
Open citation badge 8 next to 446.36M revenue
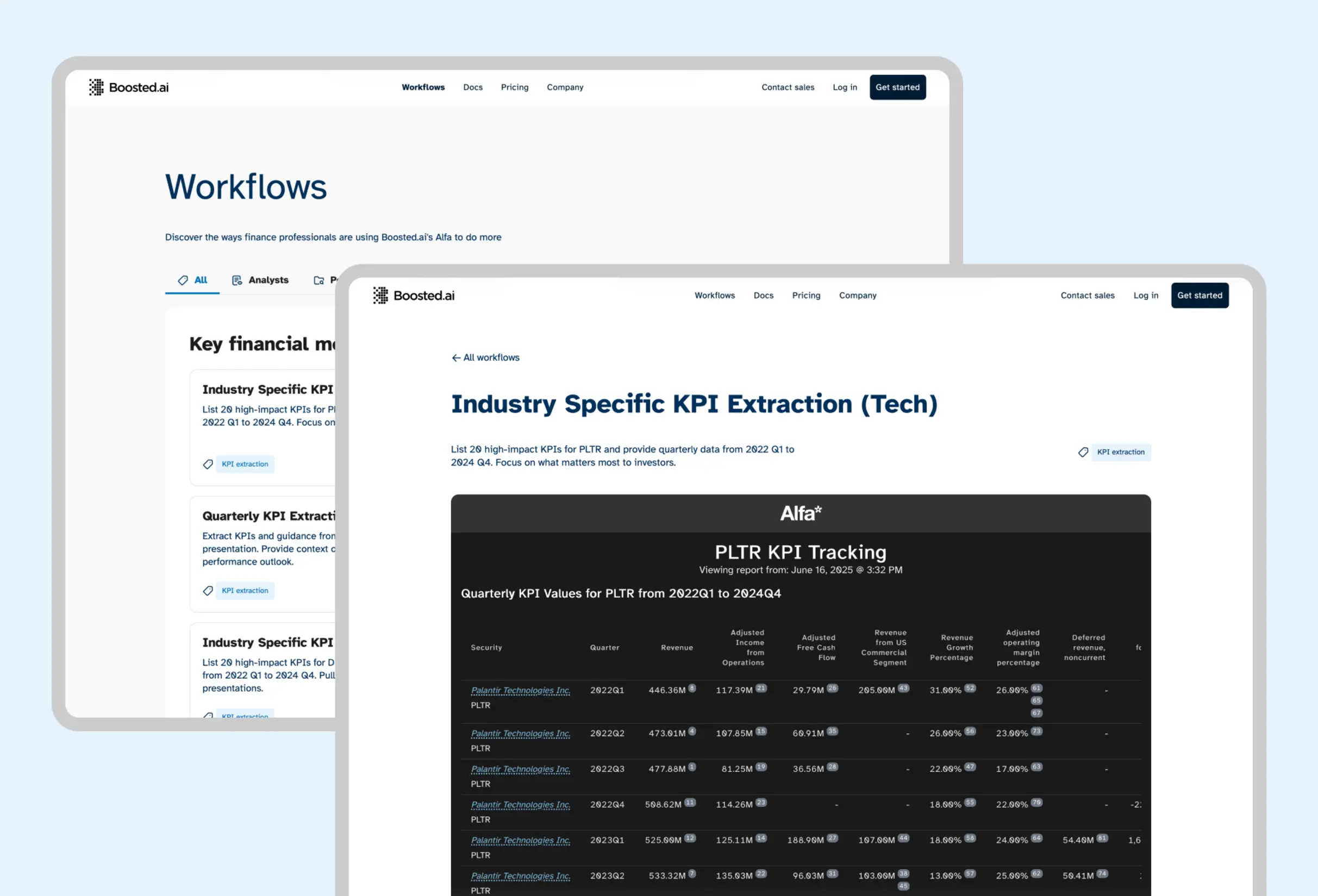692,688
